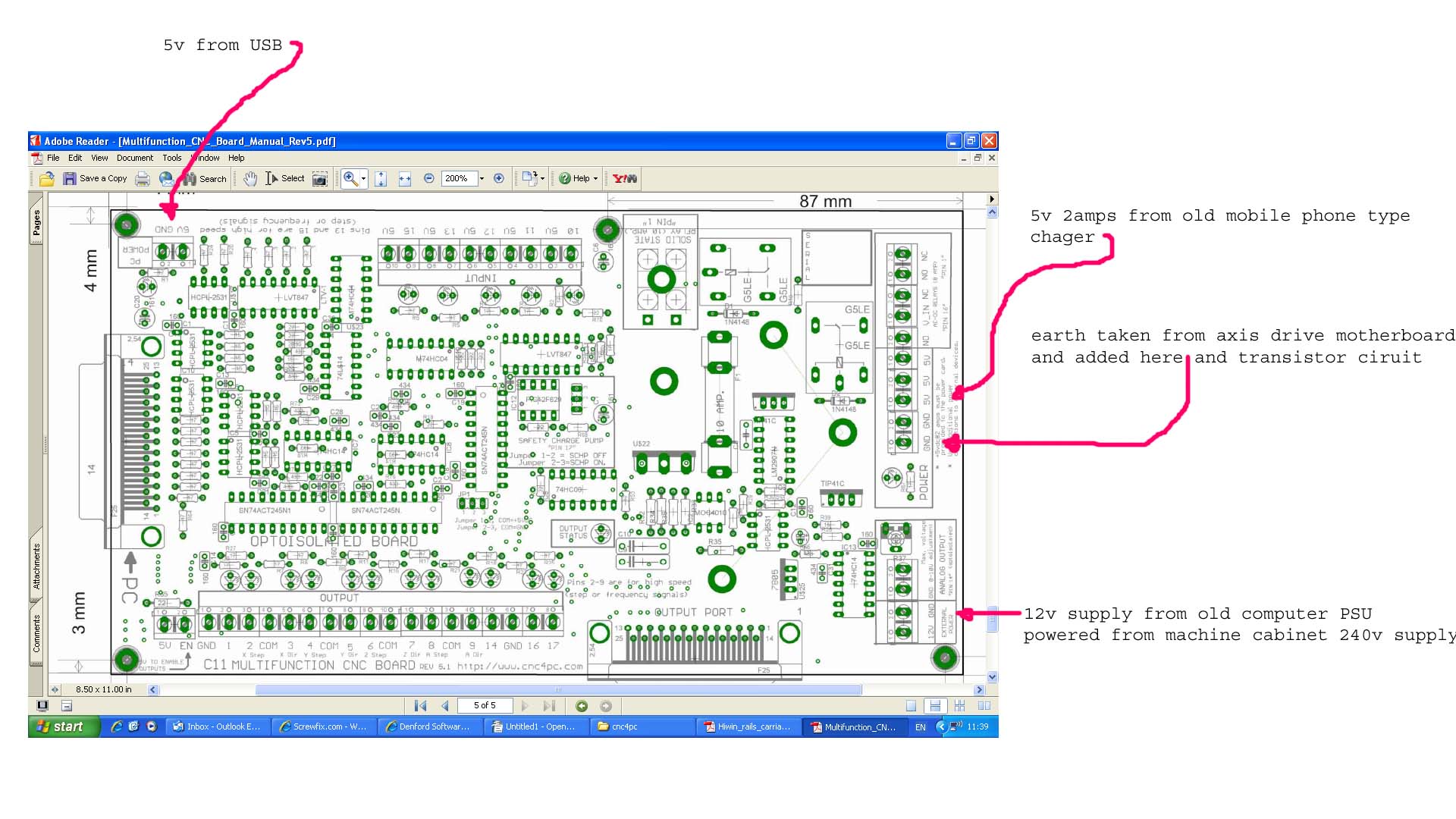Viewport: 1456px width, 819px height.
Task: Open the Tools menu
Action: coord(172,158)
